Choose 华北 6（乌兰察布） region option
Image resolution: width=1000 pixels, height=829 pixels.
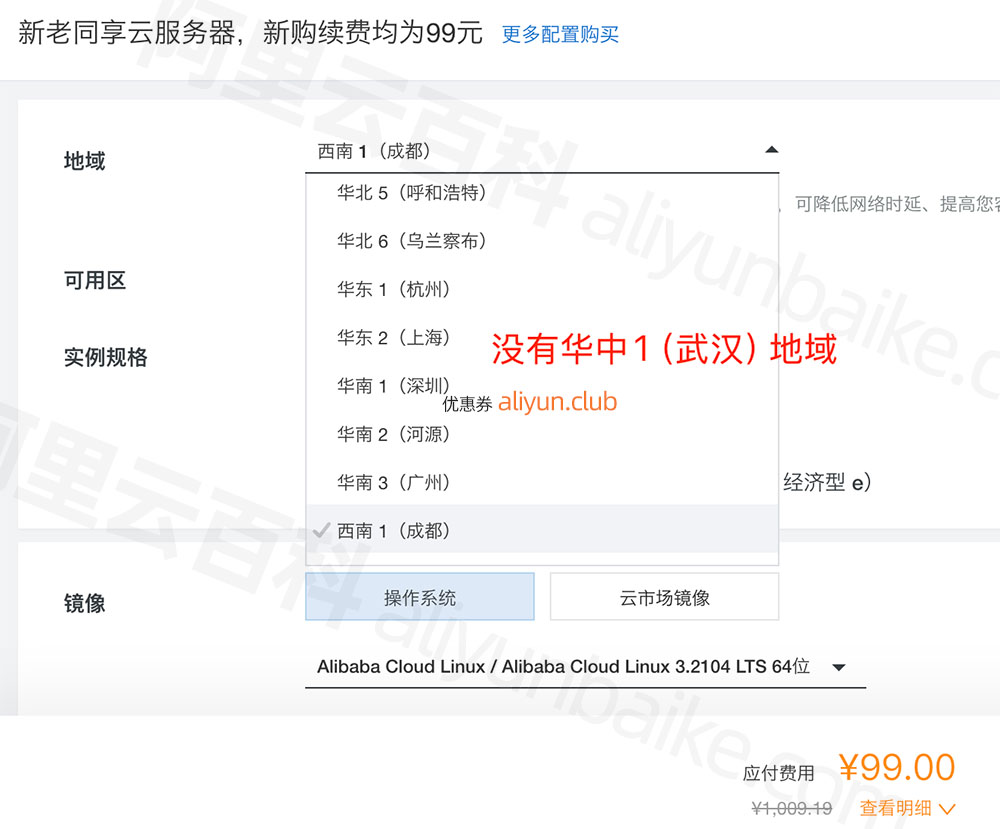412,241
